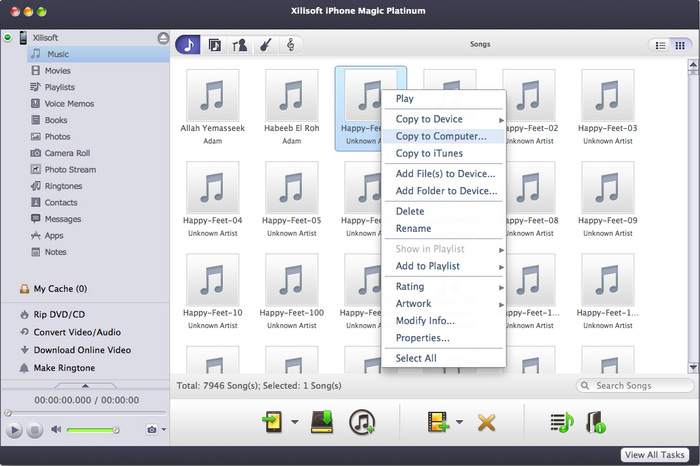Switch to the Albums view icon
The width and height of the screenshot is (700, 466).
[214, 45]
